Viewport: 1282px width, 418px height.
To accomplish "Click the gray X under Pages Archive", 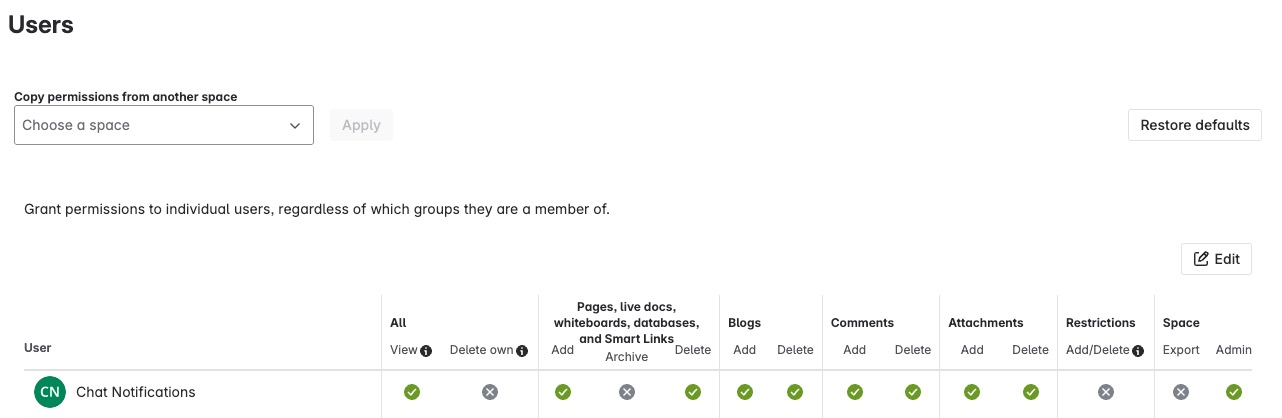I will tap(626, 392).
